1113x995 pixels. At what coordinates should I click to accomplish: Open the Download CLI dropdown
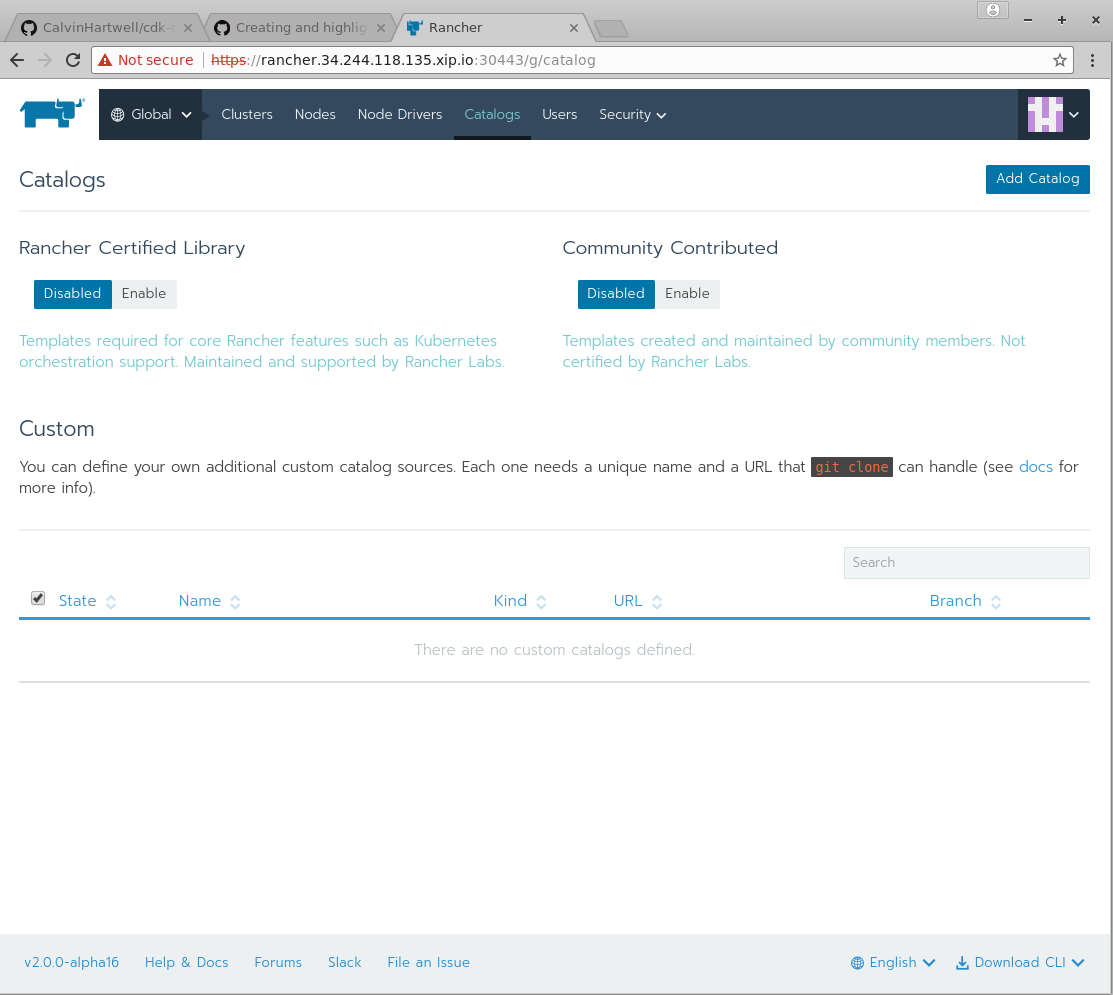pyautogui.click(x=1020, y=962)
